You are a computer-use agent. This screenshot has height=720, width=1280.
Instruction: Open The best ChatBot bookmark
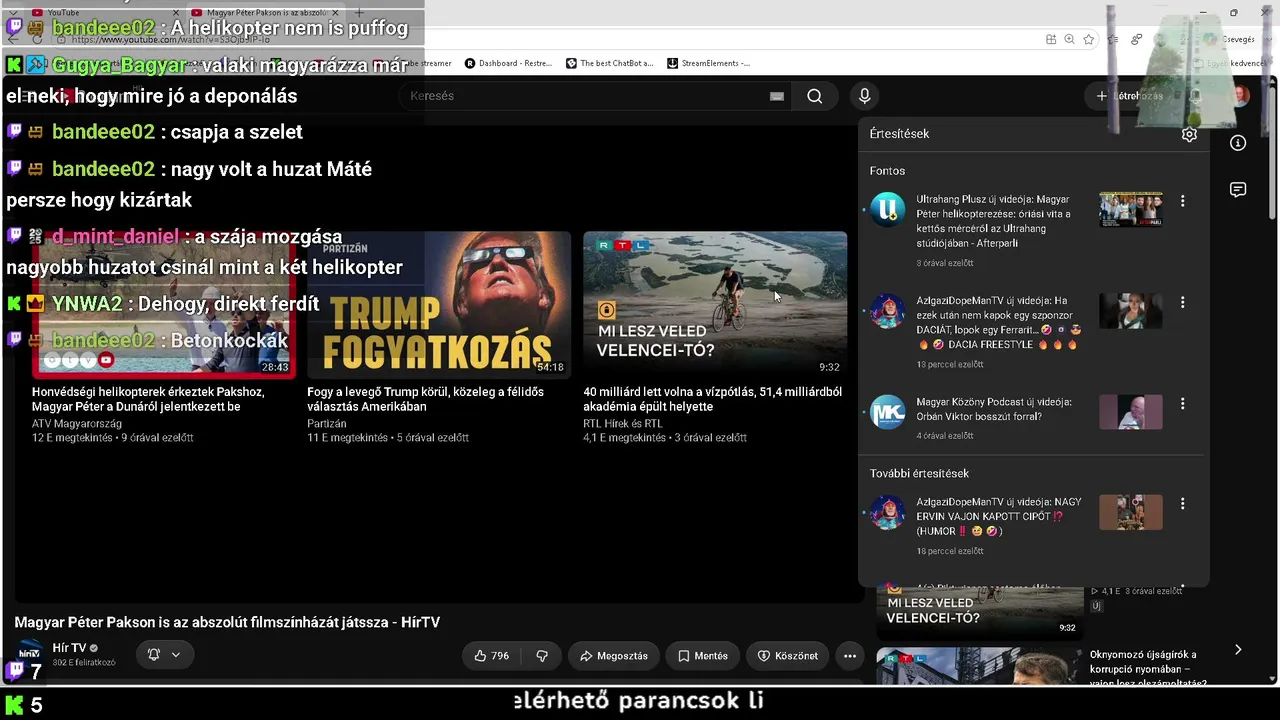click(609, 63)
